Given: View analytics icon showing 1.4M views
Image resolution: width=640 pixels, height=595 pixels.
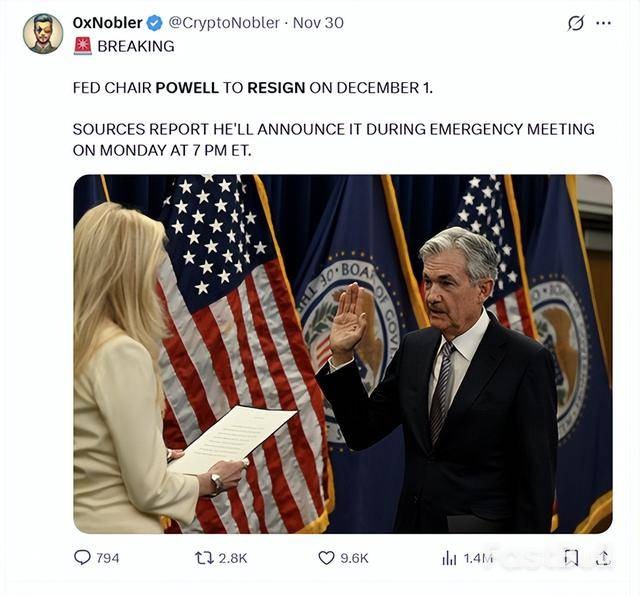Looking at the screenshot, I should click(x=449, y=558).
